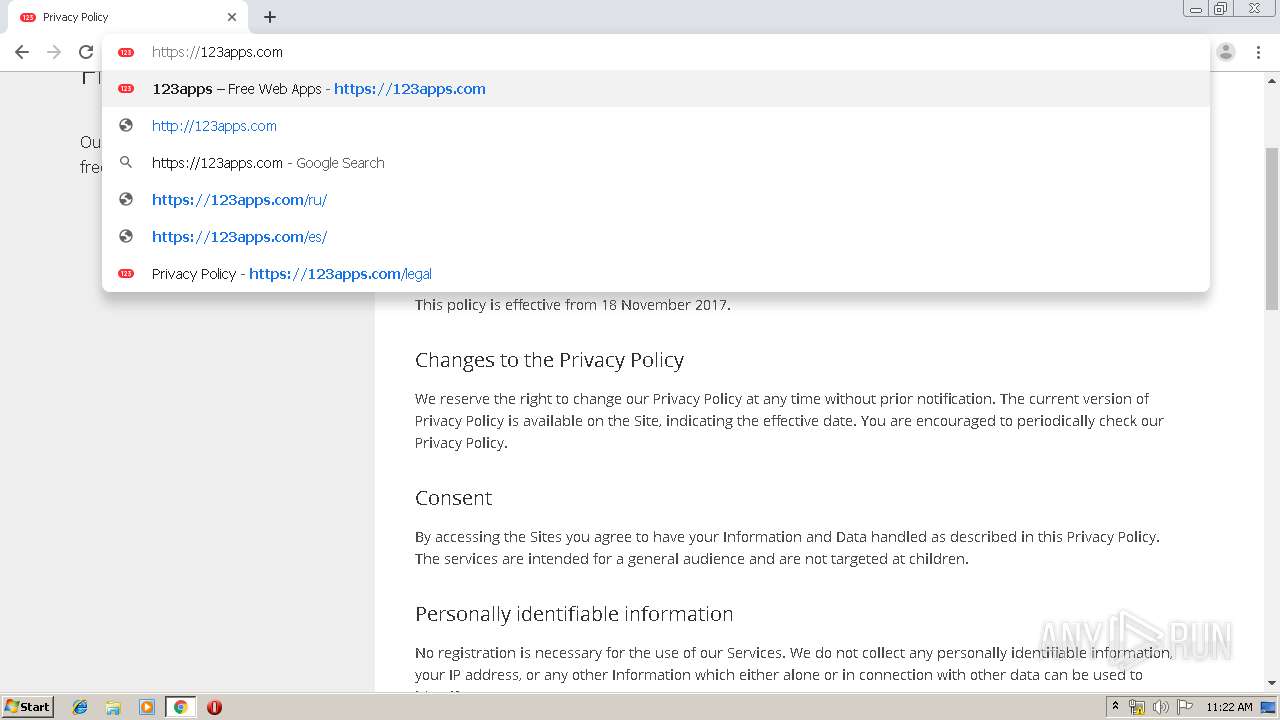Select the 123apps – Free Web Apps suggestion
The image size is (1280, 720).
coord(318,89)
